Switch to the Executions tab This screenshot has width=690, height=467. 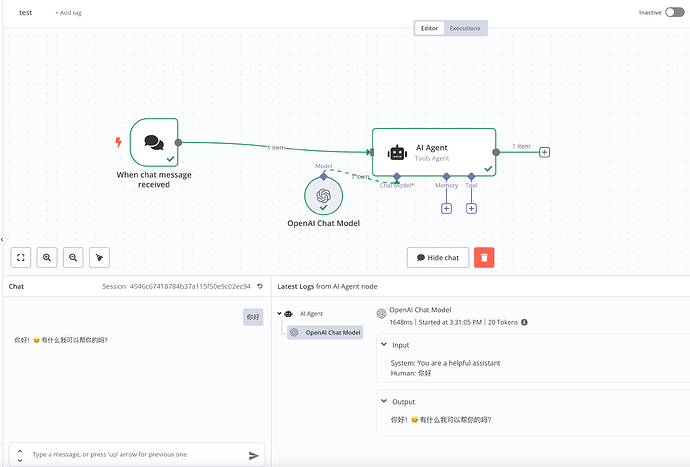tap(465, 28)
